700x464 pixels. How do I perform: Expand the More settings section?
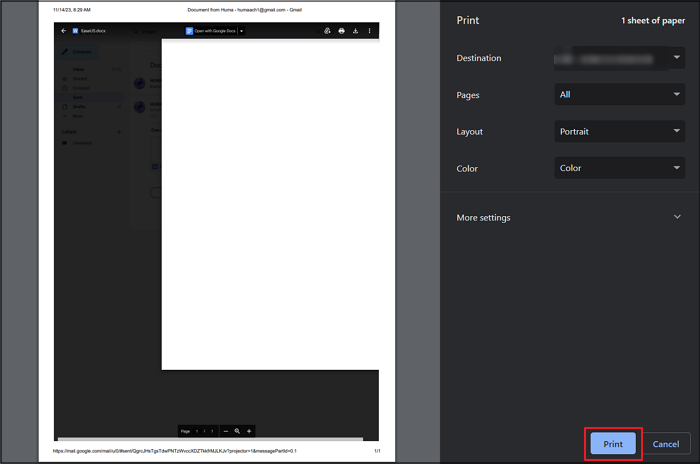click(x=569, y=217)
